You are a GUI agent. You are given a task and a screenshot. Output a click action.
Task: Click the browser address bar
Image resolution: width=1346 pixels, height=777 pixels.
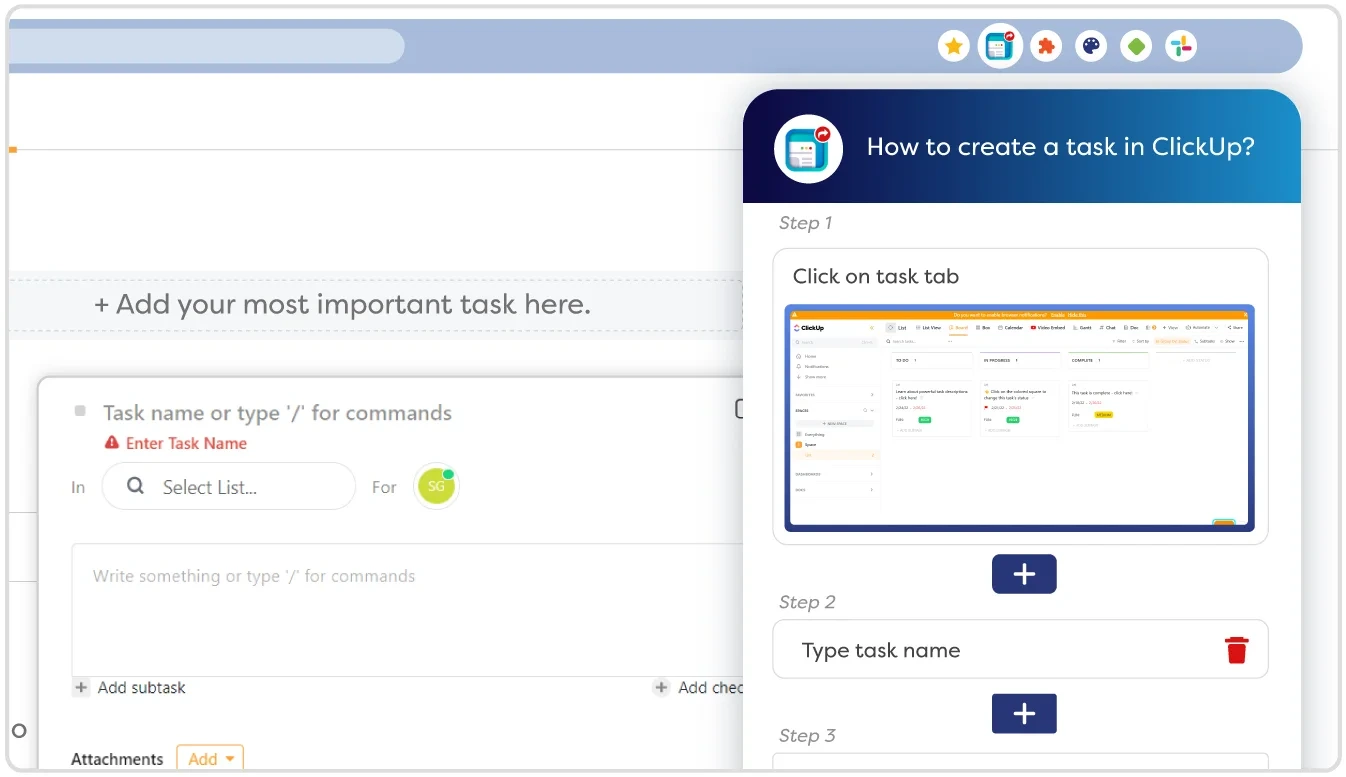click(205, 46)
